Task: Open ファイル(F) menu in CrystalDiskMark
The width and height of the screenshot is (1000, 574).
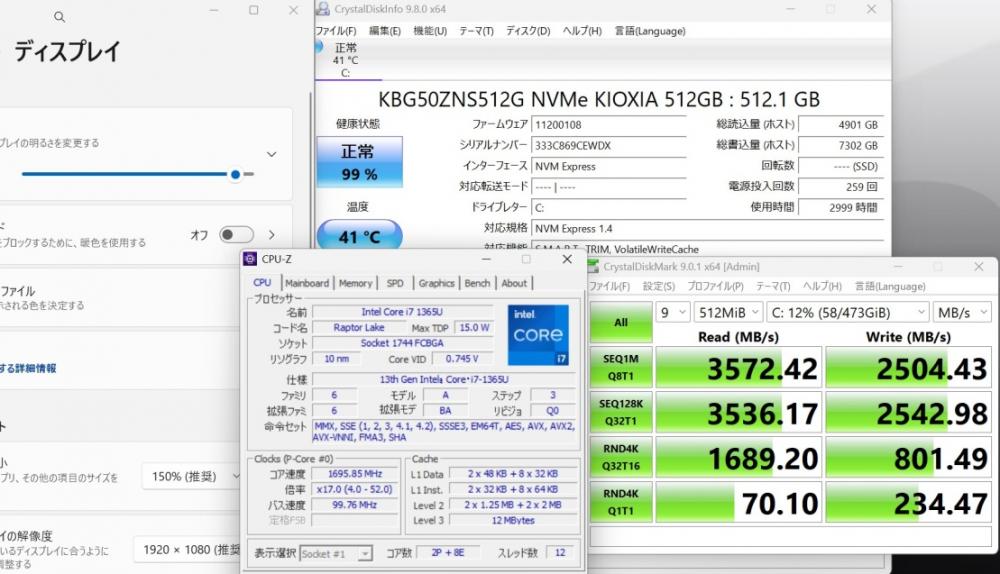Action: [609, 286]
